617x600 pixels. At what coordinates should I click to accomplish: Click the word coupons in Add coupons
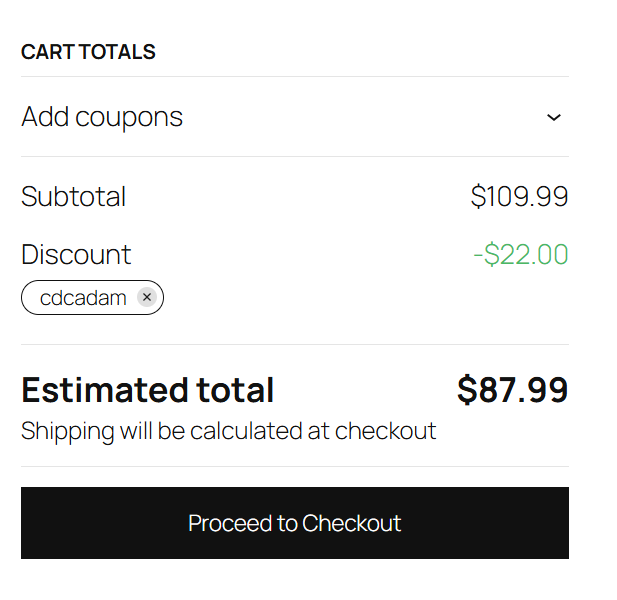[130, 117]
